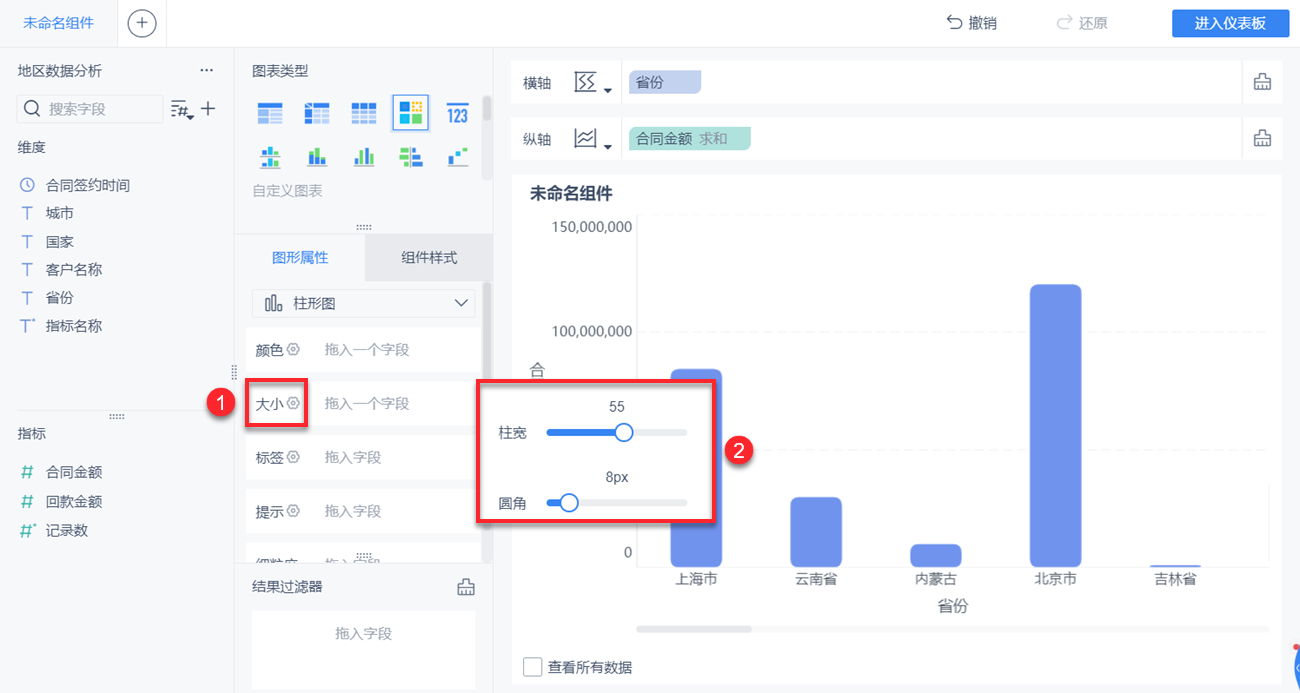Click the 还原 redo button
Screen dimensions: 1300x693
coord(1081,23)
